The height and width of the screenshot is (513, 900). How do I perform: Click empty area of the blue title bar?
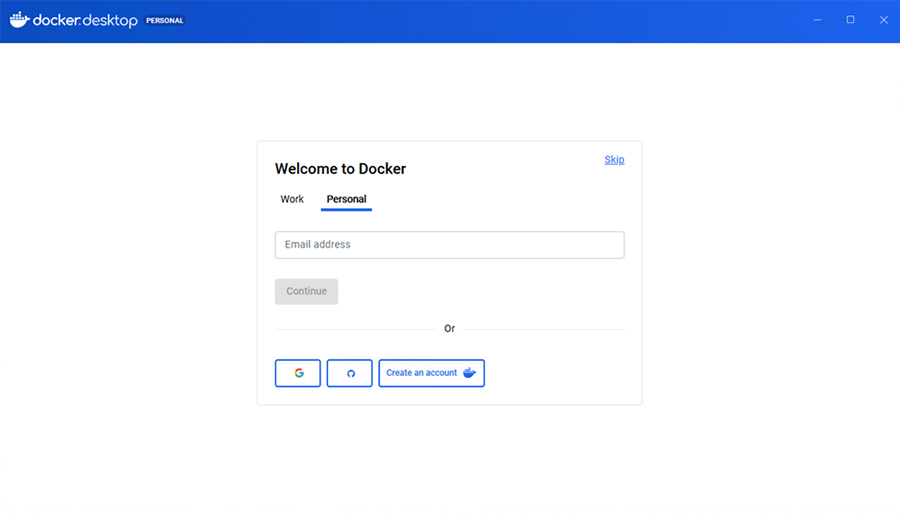coord(500,21)
